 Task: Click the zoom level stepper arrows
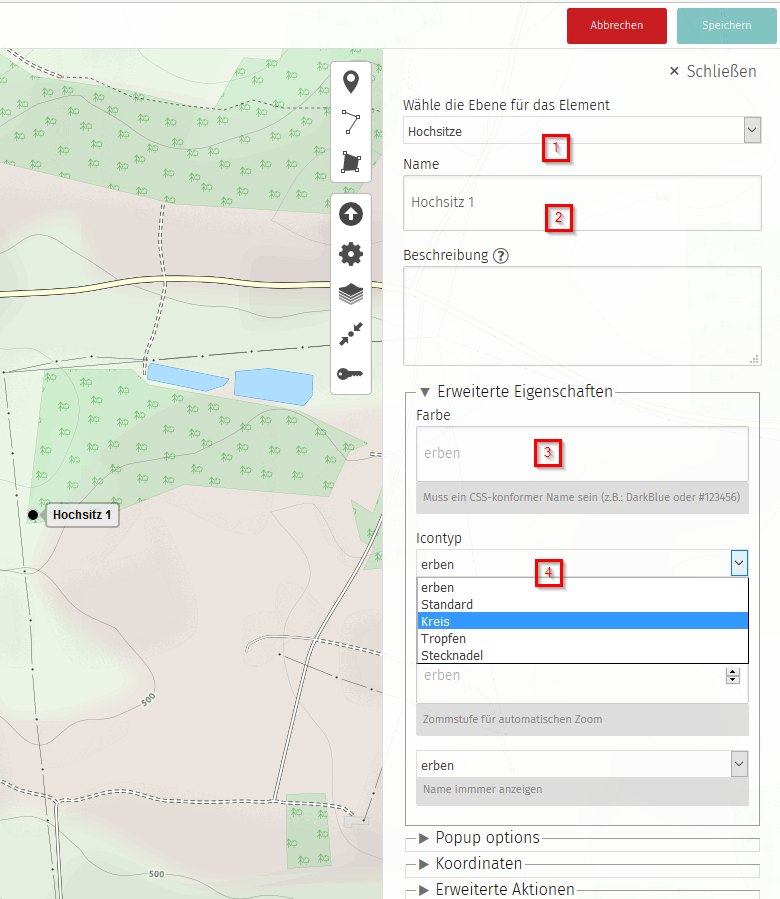tap(733, 676)
